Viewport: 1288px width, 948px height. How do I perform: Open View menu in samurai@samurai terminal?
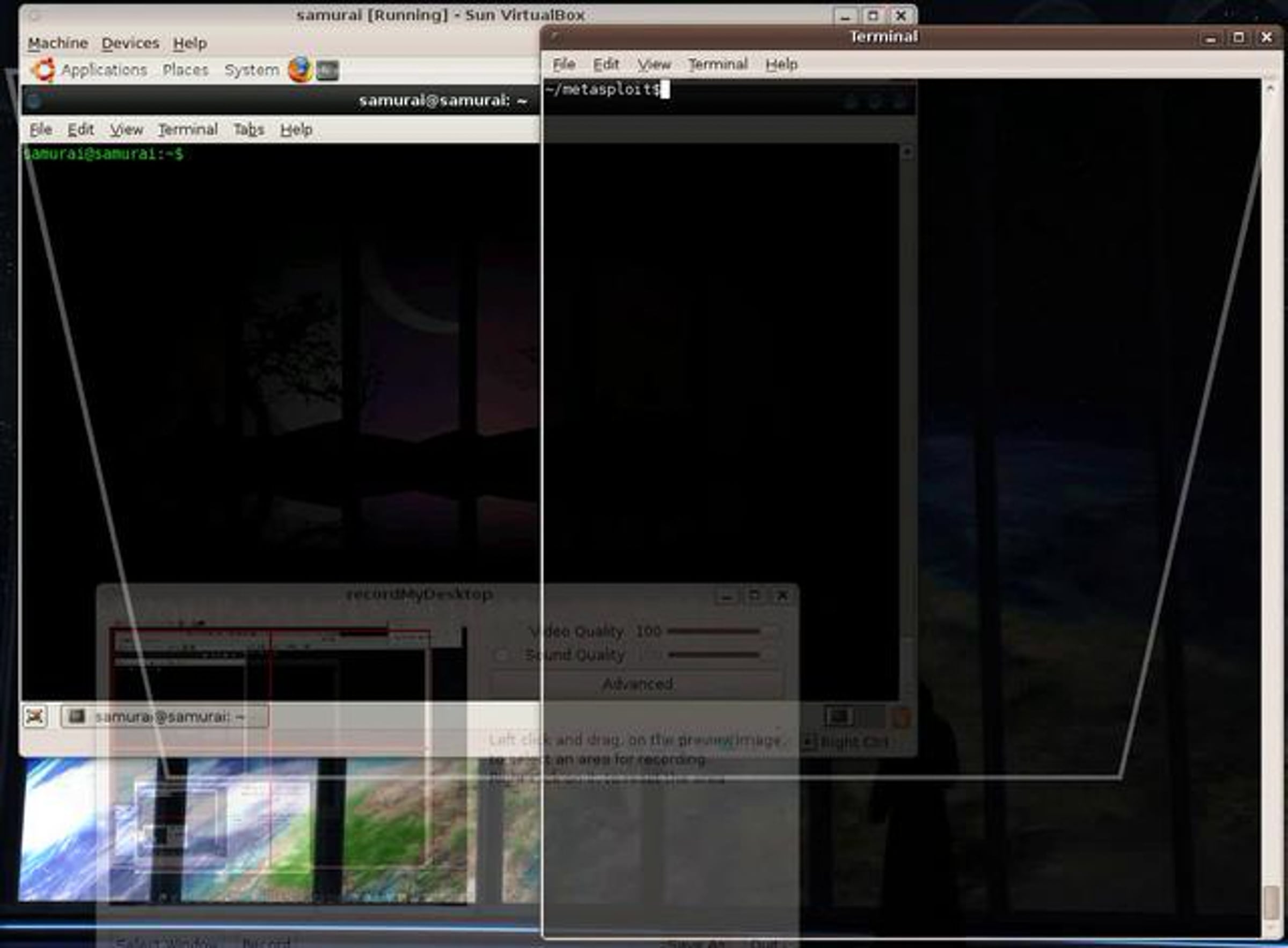click(126, 130)
